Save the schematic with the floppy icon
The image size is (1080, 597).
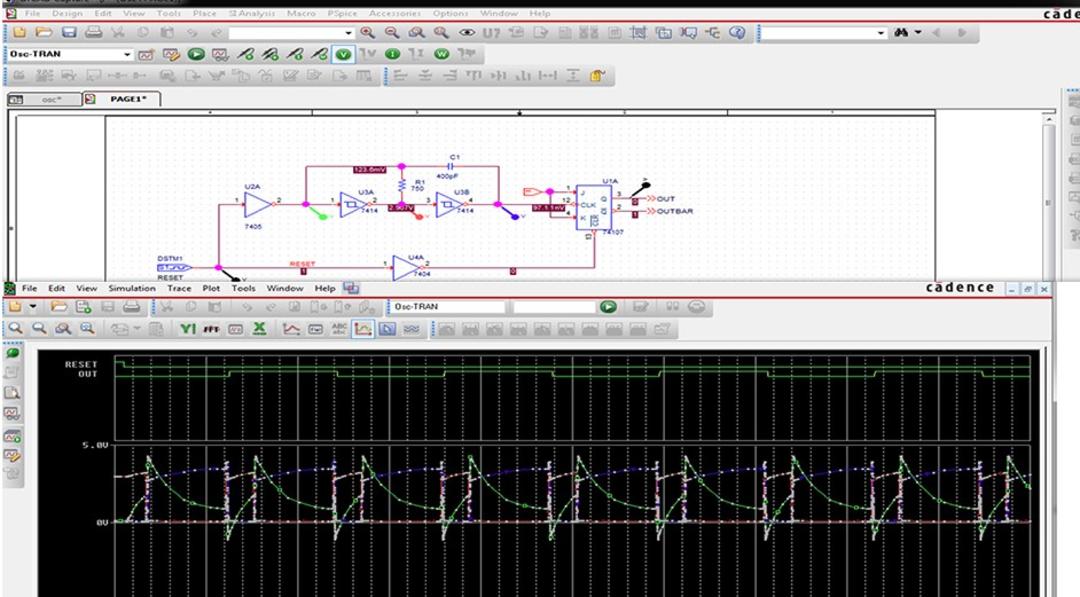coord(69,32)
